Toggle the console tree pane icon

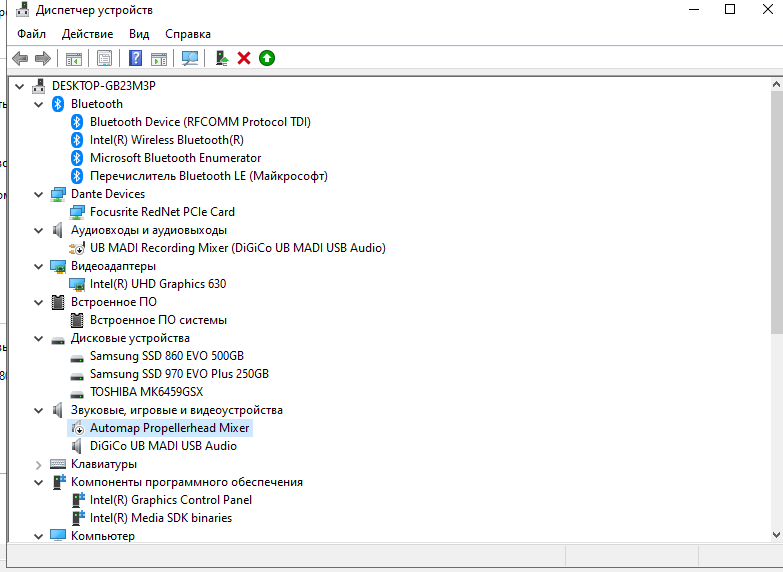[x=74, y=58]
